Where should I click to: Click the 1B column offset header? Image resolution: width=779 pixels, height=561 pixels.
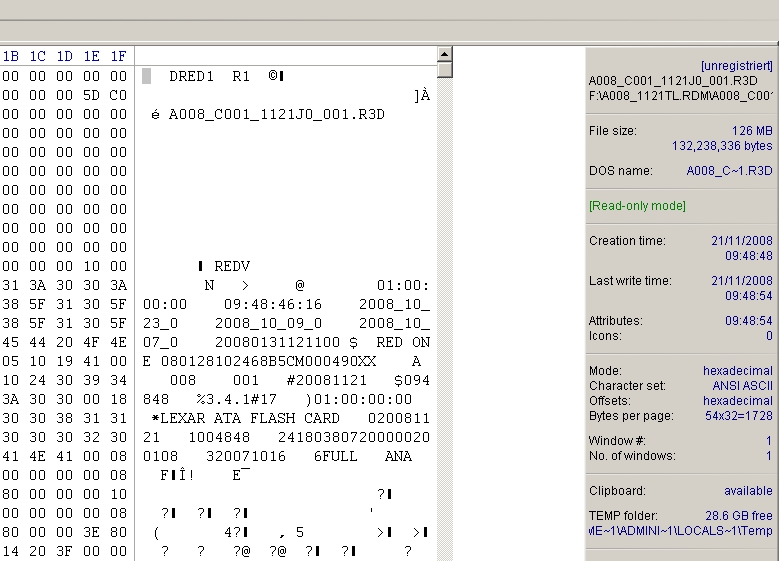click(x=10, y=56)
